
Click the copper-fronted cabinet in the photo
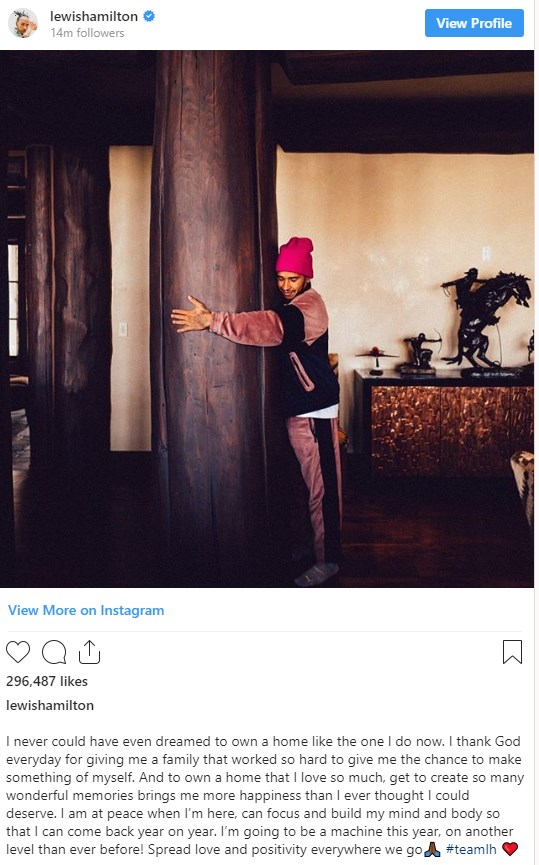pyautogui.click(x=444, y=422)
